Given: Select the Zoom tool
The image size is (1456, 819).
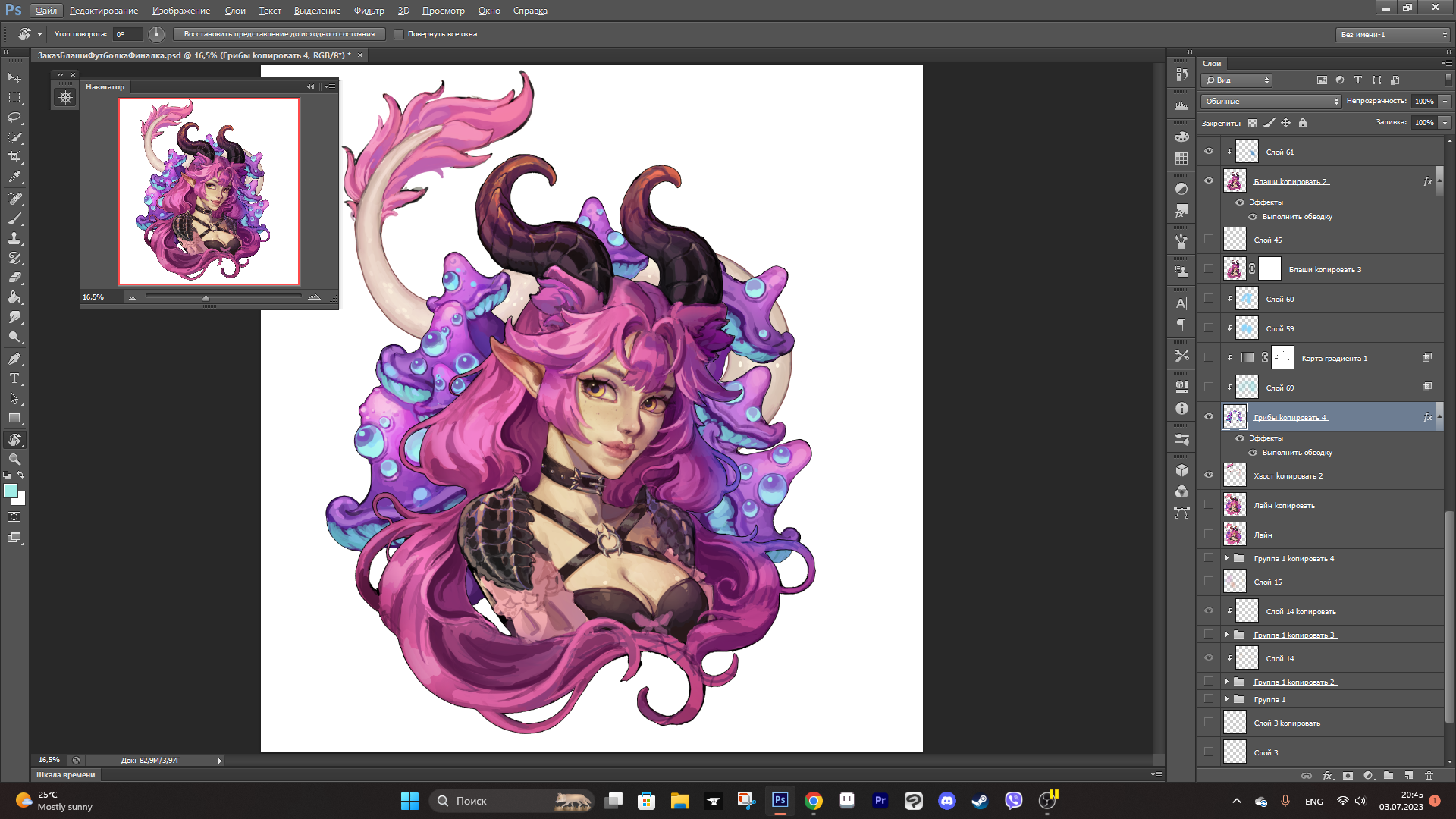Looking at the screenshot, I should 14,460.
